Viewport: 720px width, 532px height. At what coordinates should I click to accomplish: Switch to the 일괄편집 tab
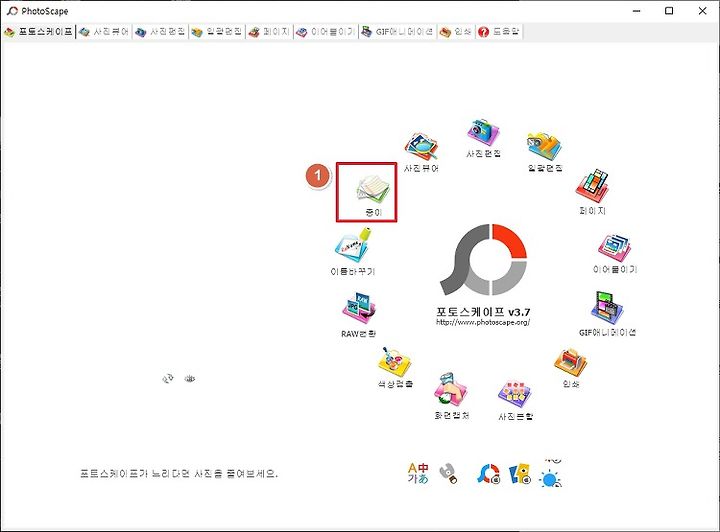pos(217,32)
